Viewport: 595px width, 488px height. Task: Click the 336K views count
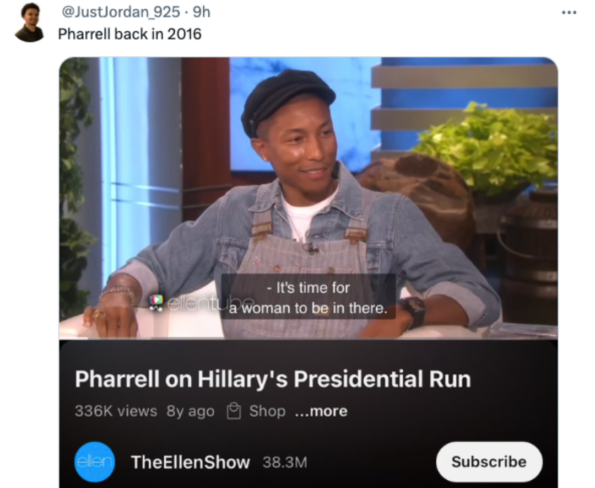tap(116, 411)
